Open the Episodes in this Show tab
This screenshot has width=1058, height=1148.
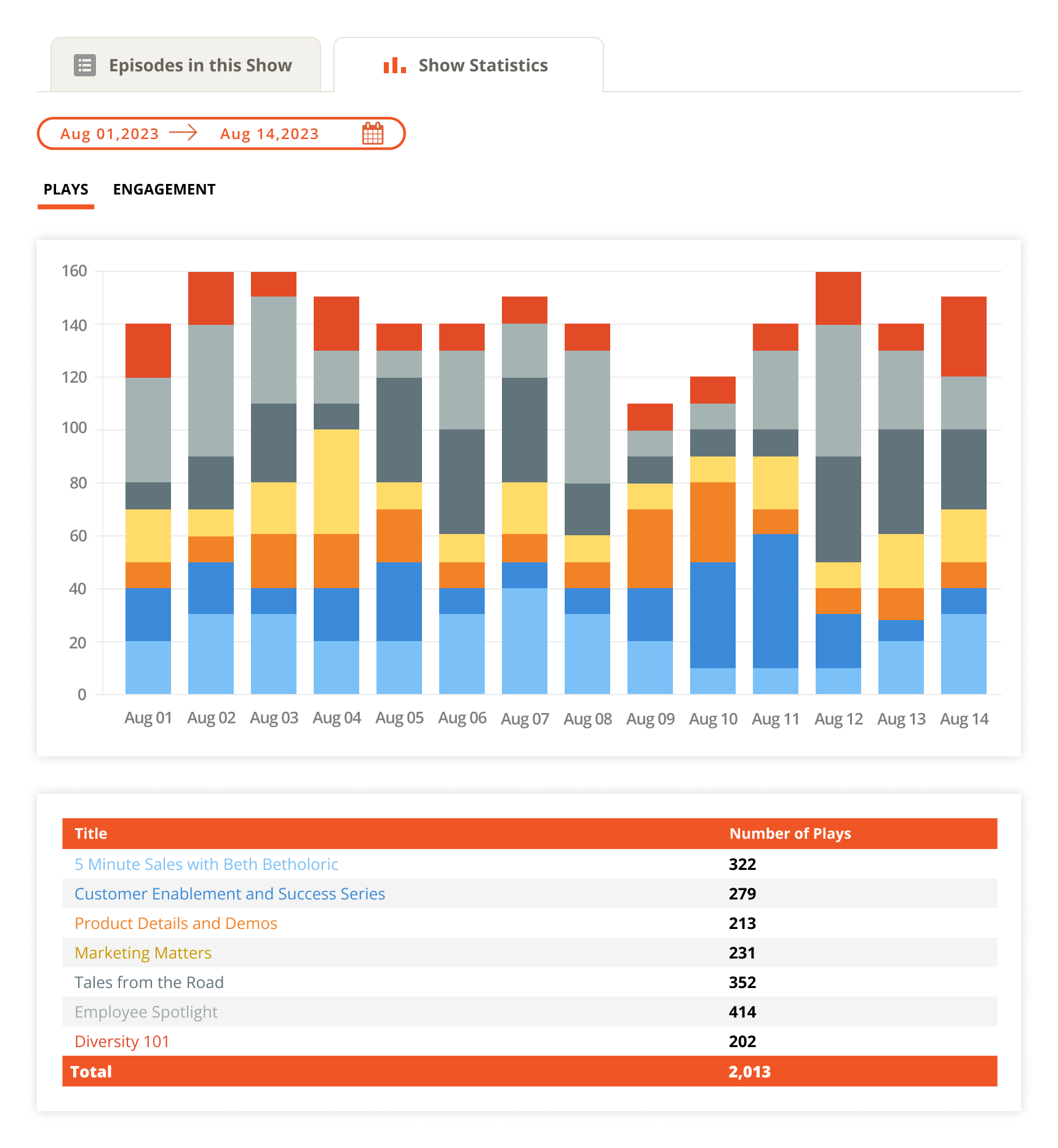[x=186, y=65]
